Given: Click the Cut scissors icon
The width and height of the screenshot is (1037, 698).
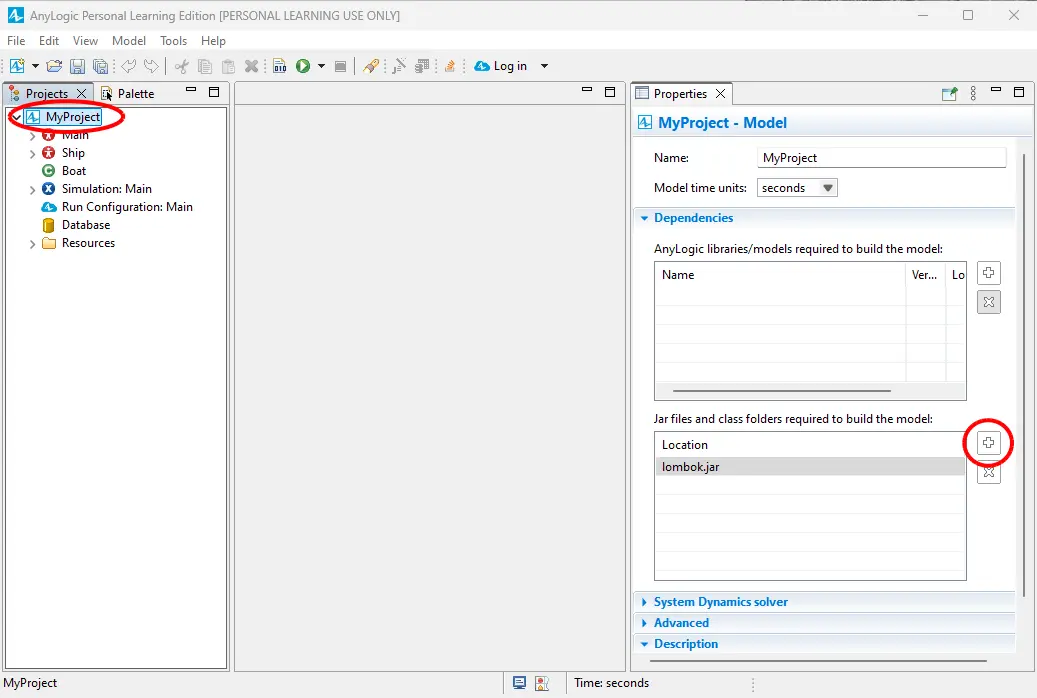Looking at the screenshot, I should pos(182,65).
